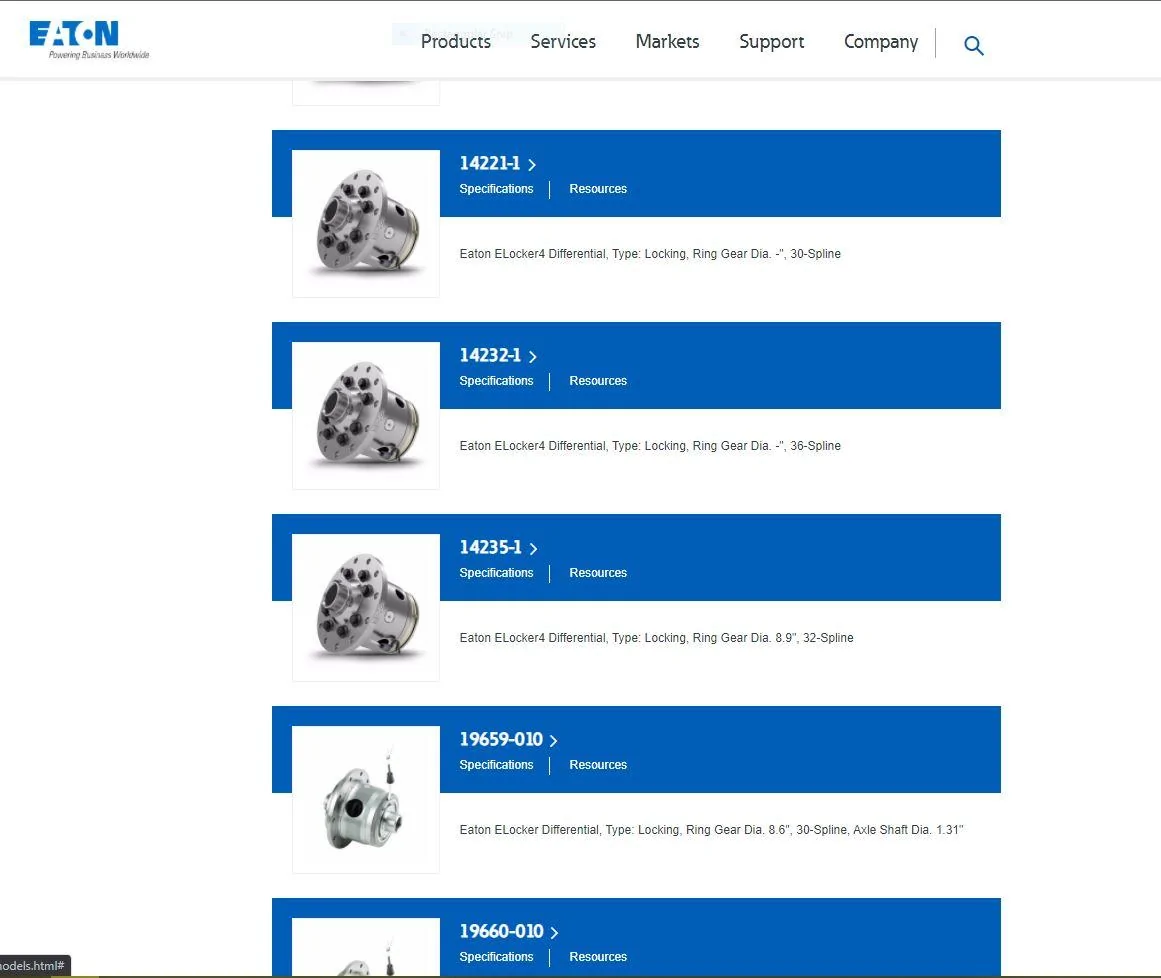The height and width of the screenshot is (978, 1161).
Task: Click the chevron next to 14221-1
Action: pyautogui.click(x=532, y=165)
